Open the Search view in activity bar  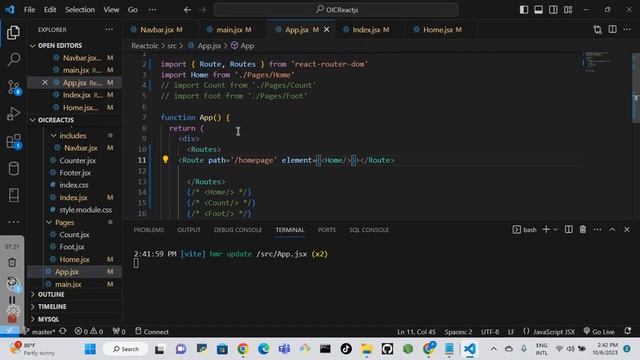(x=13, y=60)
